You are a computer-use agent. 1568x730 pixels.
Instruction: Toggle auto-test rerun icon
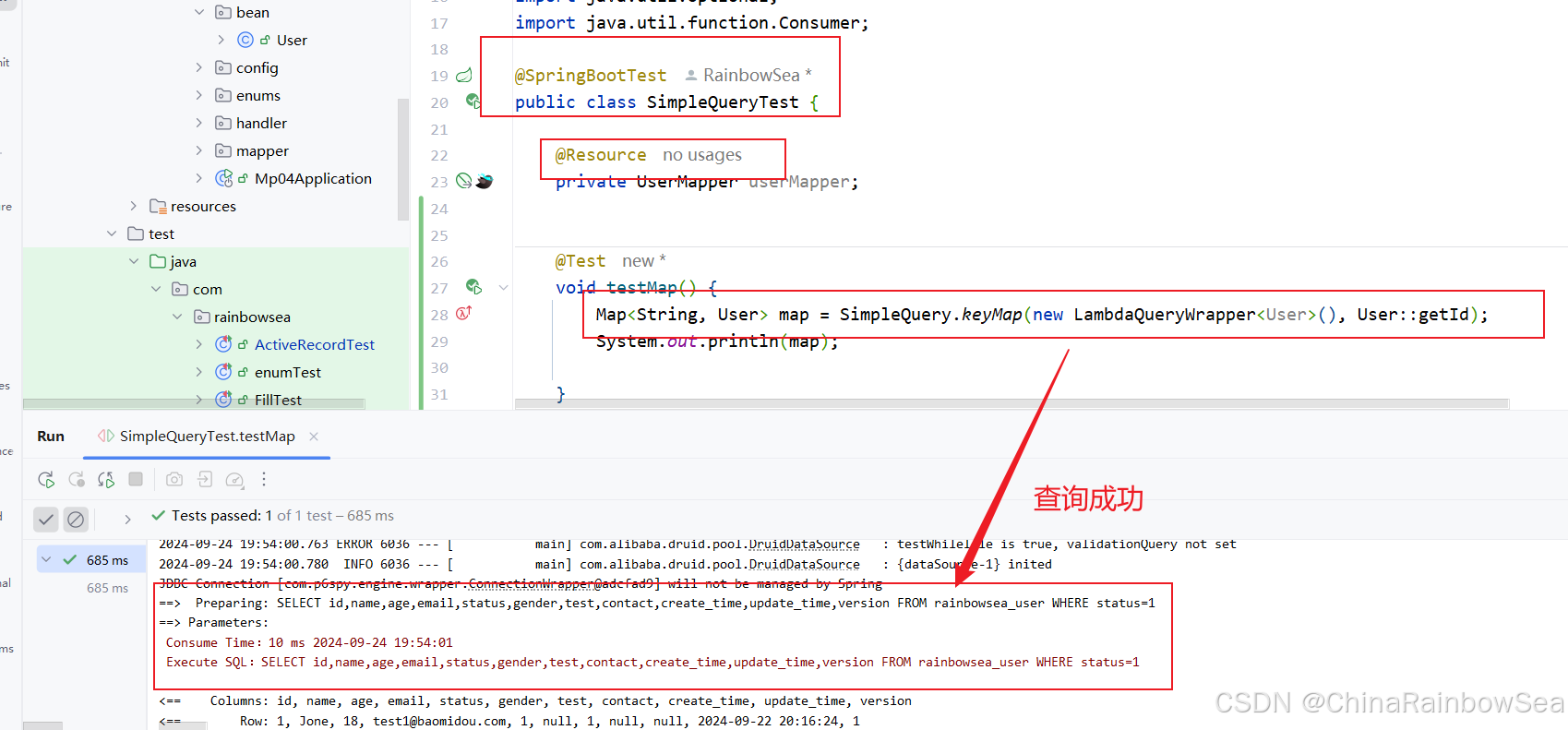(106, 479)
